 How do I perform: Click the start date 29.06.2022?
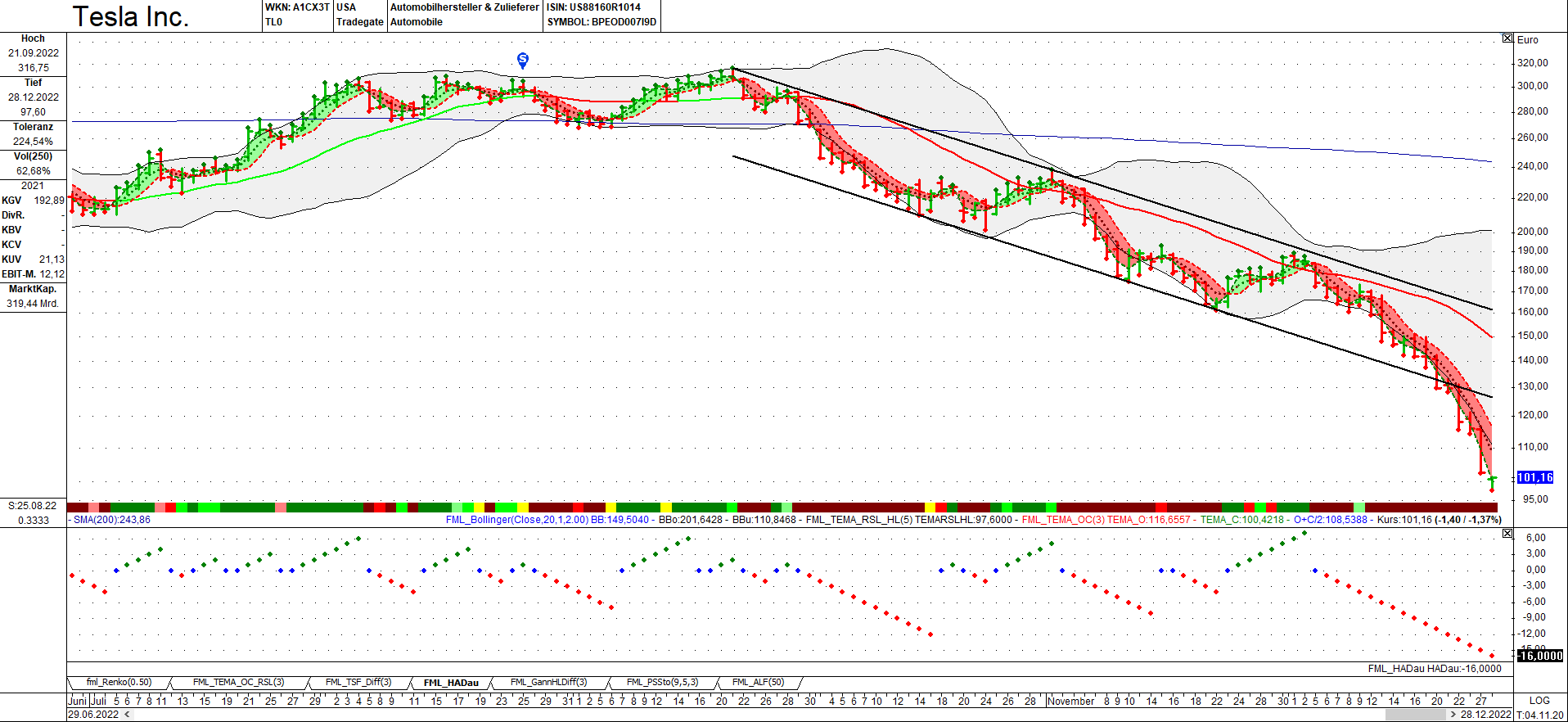93,715
